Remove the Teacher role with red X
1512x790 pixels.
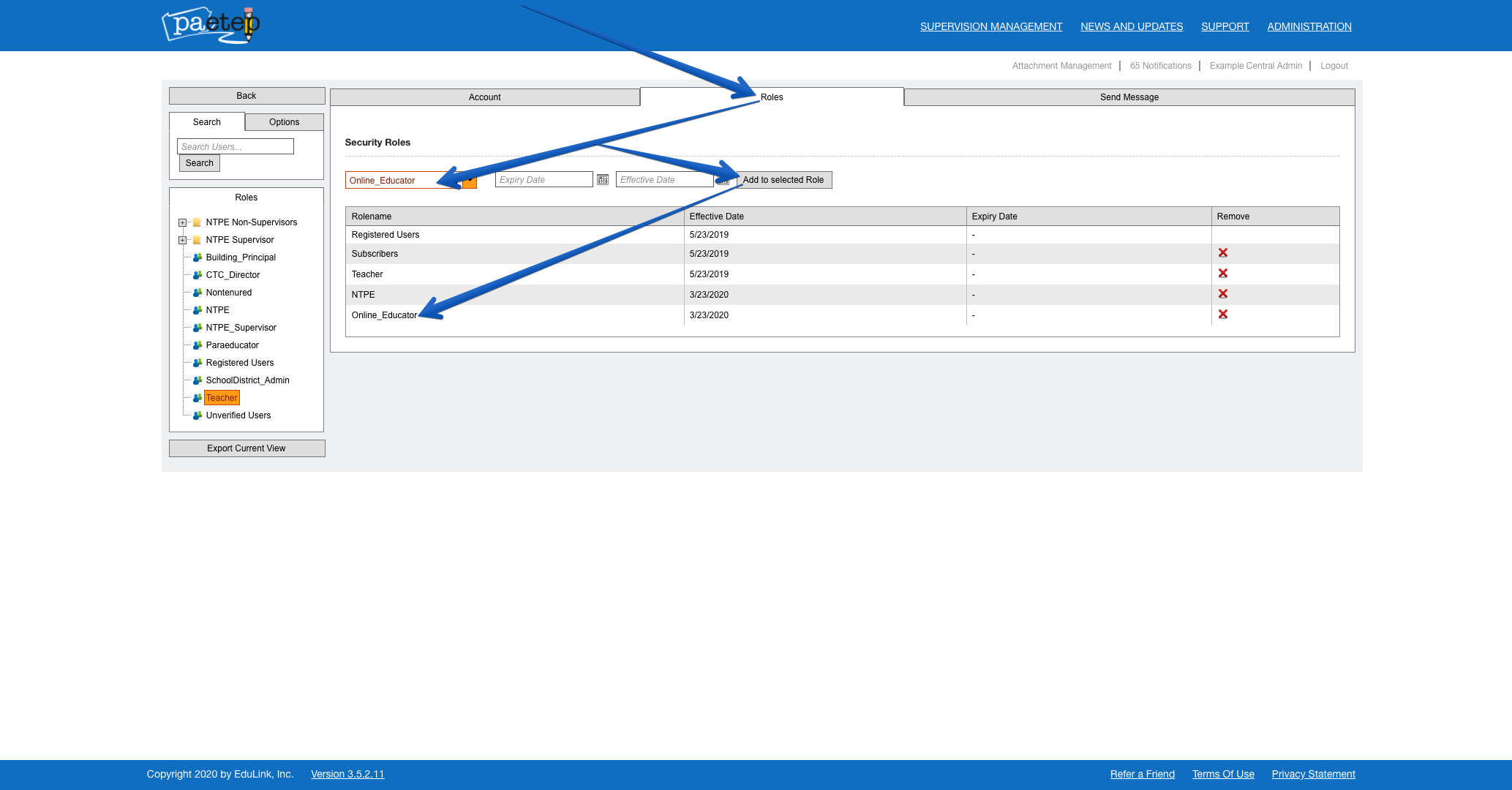(1222, 274)
